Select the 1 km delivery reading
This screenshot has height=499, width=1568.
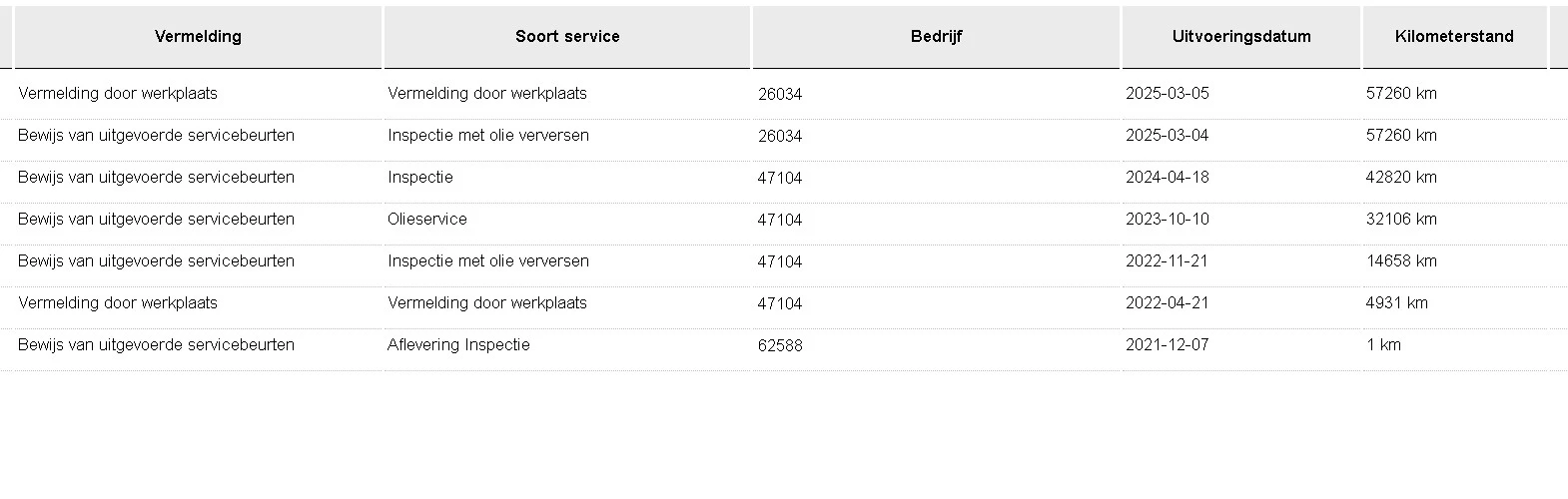(x=1383, y=345)
